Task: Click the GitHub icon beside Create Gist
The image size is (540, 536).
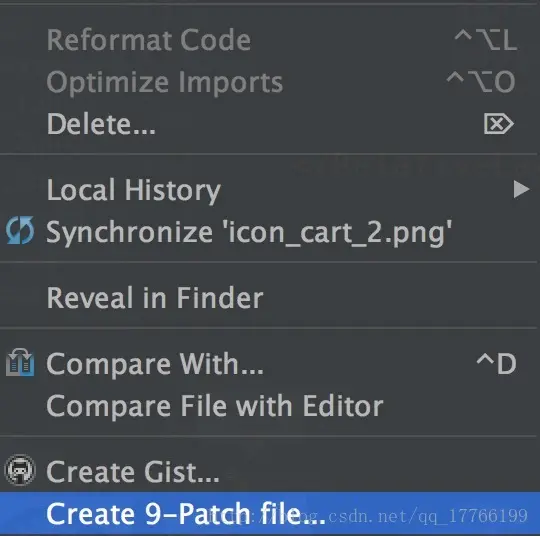Action: (20, 470)
